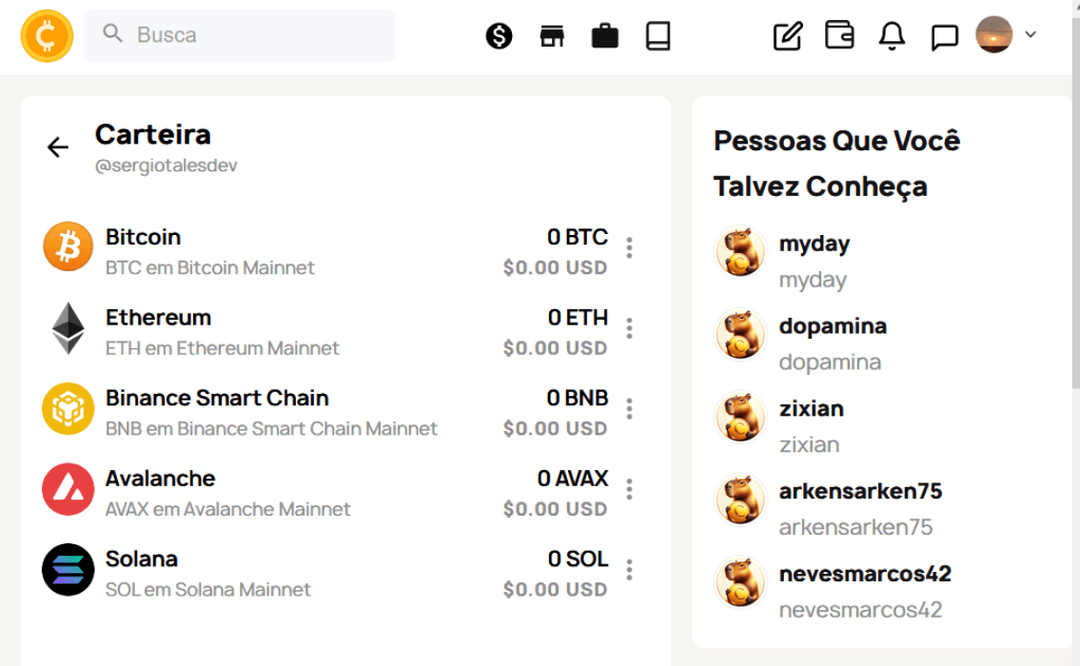The width and height of the screenshot is (1080, 666).
Task: Open the store marketplace icon
Action: [x=552, y=36]
